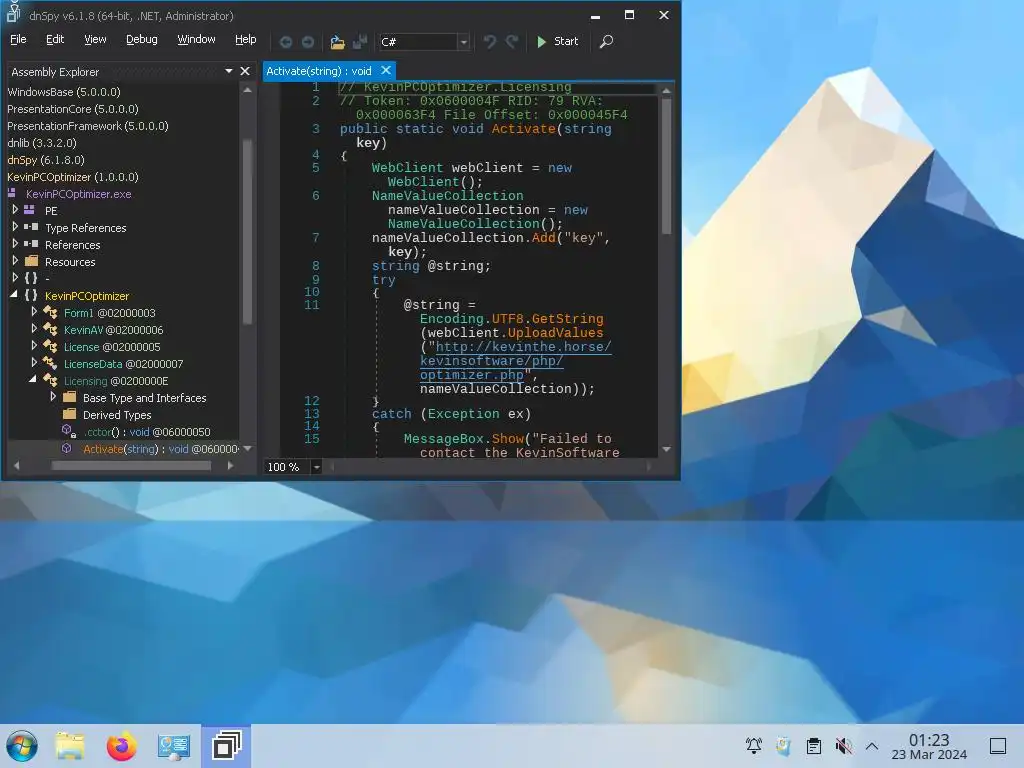Open the Edit menu
This screenshot has height=768, width=1024.
tap(55, 39)
